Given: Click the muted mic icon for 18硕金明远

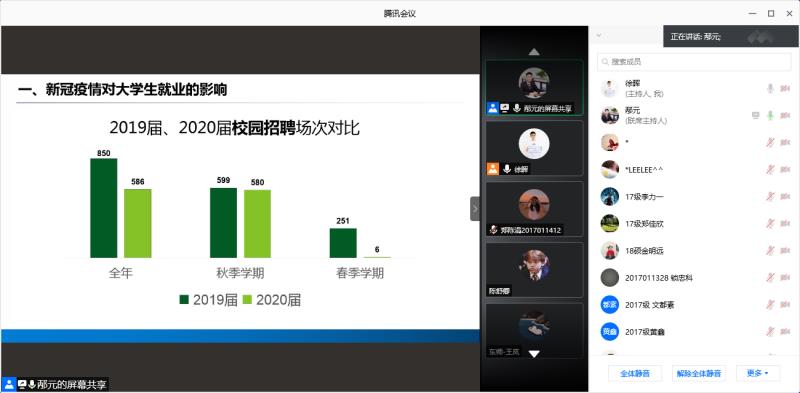Looking at the screenshot, I should pos(770,251).
